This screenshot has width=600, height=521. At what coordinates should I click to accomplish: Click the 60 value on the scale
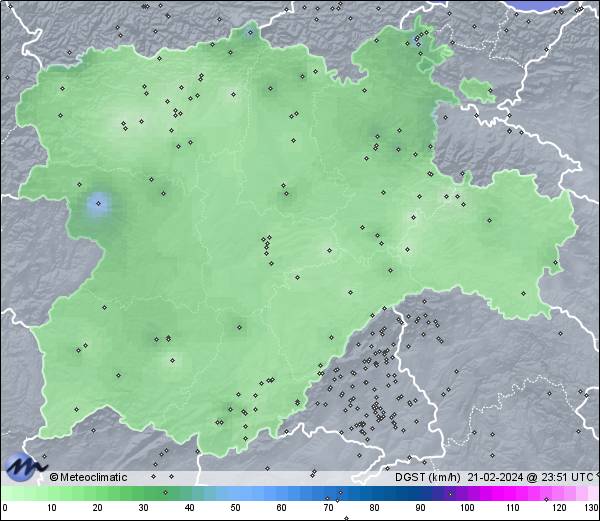[282, 508]
